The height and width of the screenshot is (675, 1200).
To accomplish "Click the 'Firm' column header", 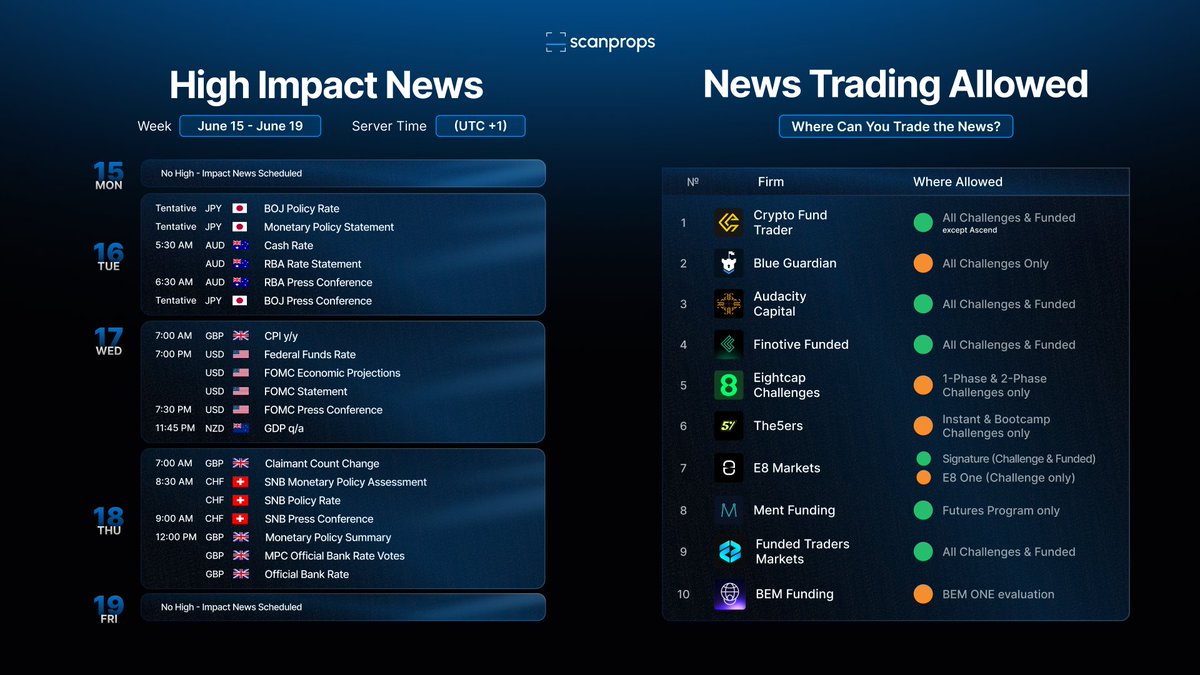I will click(x=771, y=182).
